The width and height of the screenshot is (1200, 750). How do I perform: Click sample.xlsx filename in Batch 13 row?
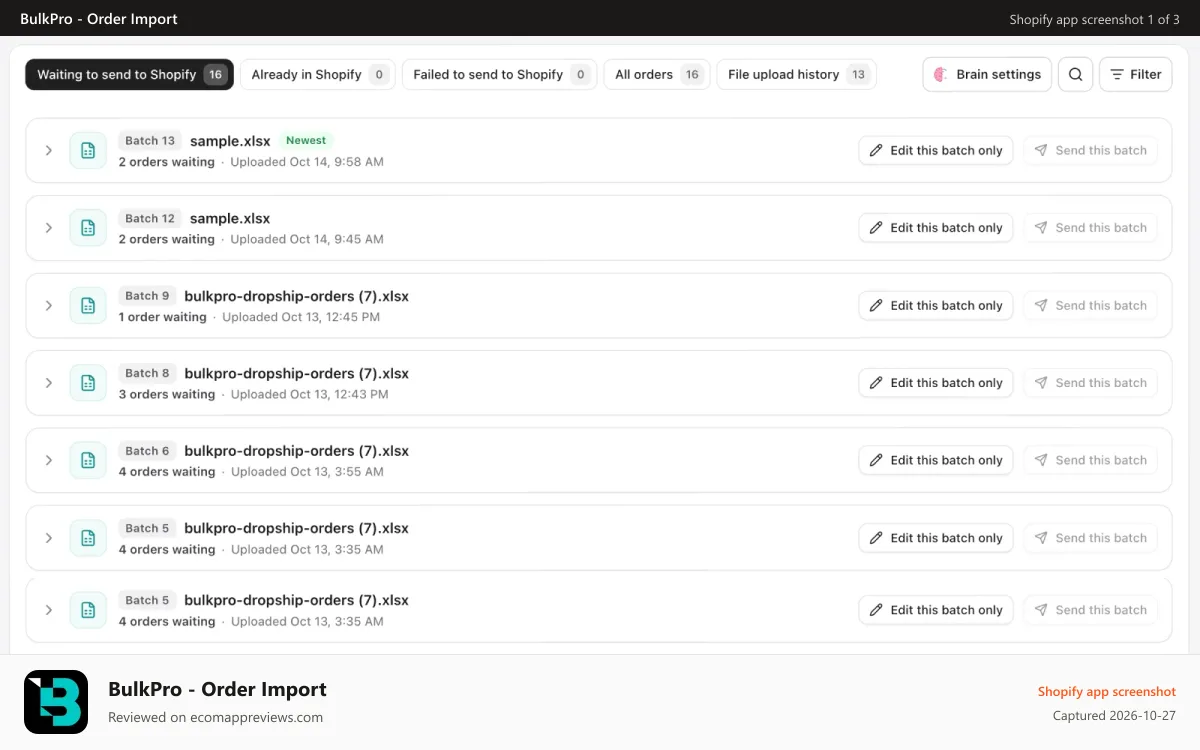point(230,141)
